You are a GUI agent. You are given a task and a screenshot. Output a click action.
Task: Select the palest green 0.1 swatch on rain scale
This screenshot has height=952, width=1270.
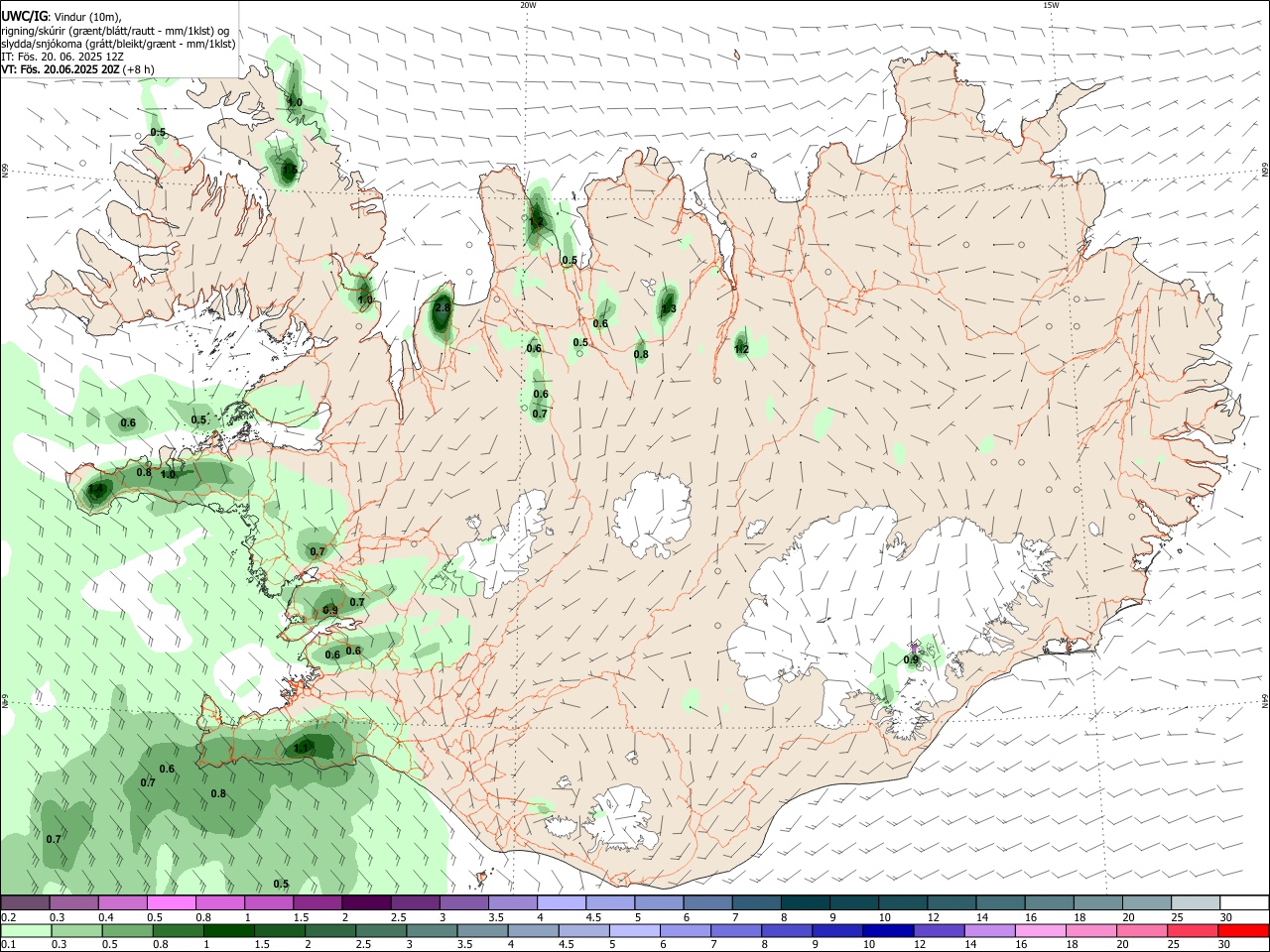(27, 930)
